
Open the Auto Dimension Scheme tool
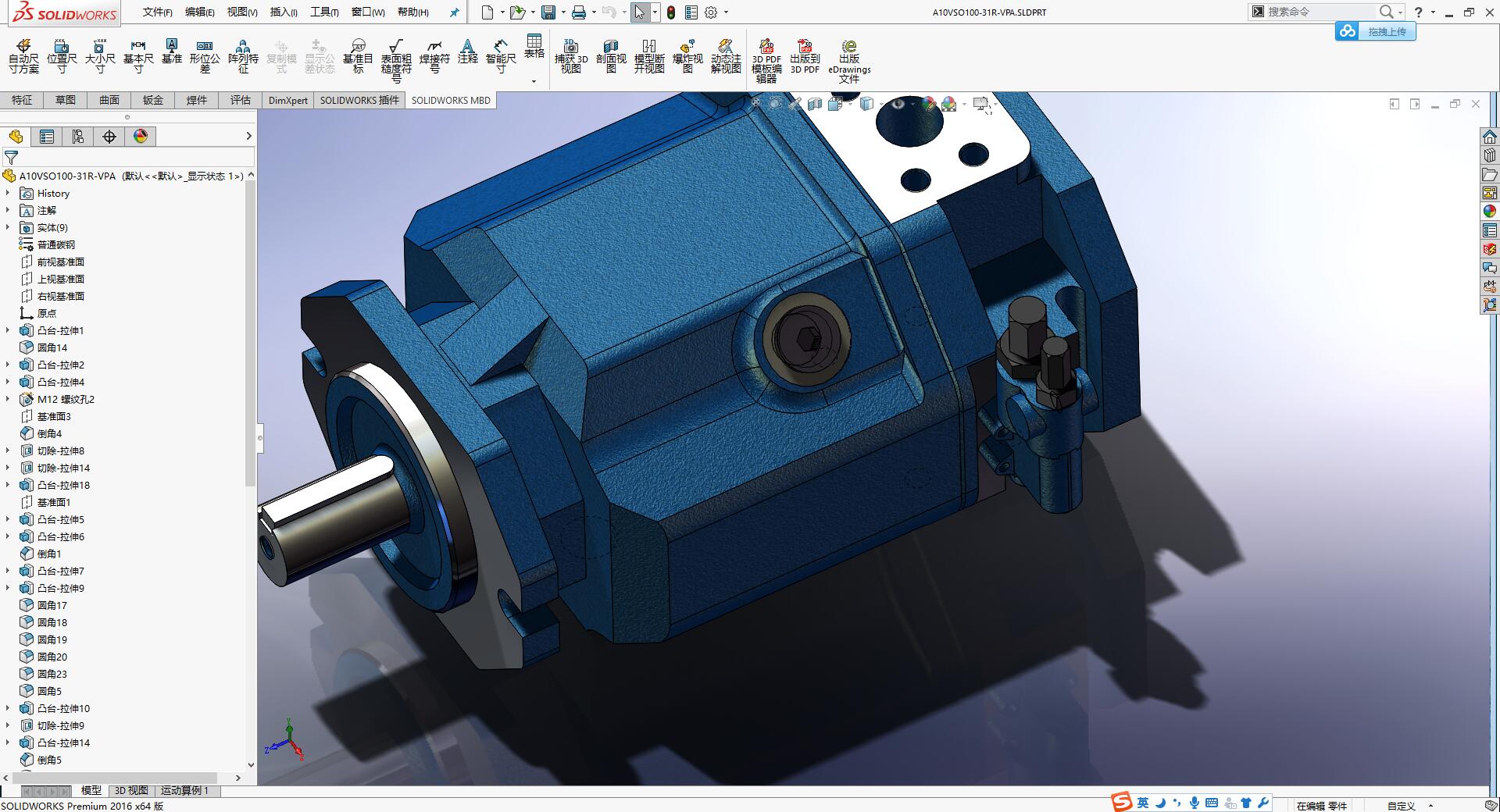tap(23, 57)
